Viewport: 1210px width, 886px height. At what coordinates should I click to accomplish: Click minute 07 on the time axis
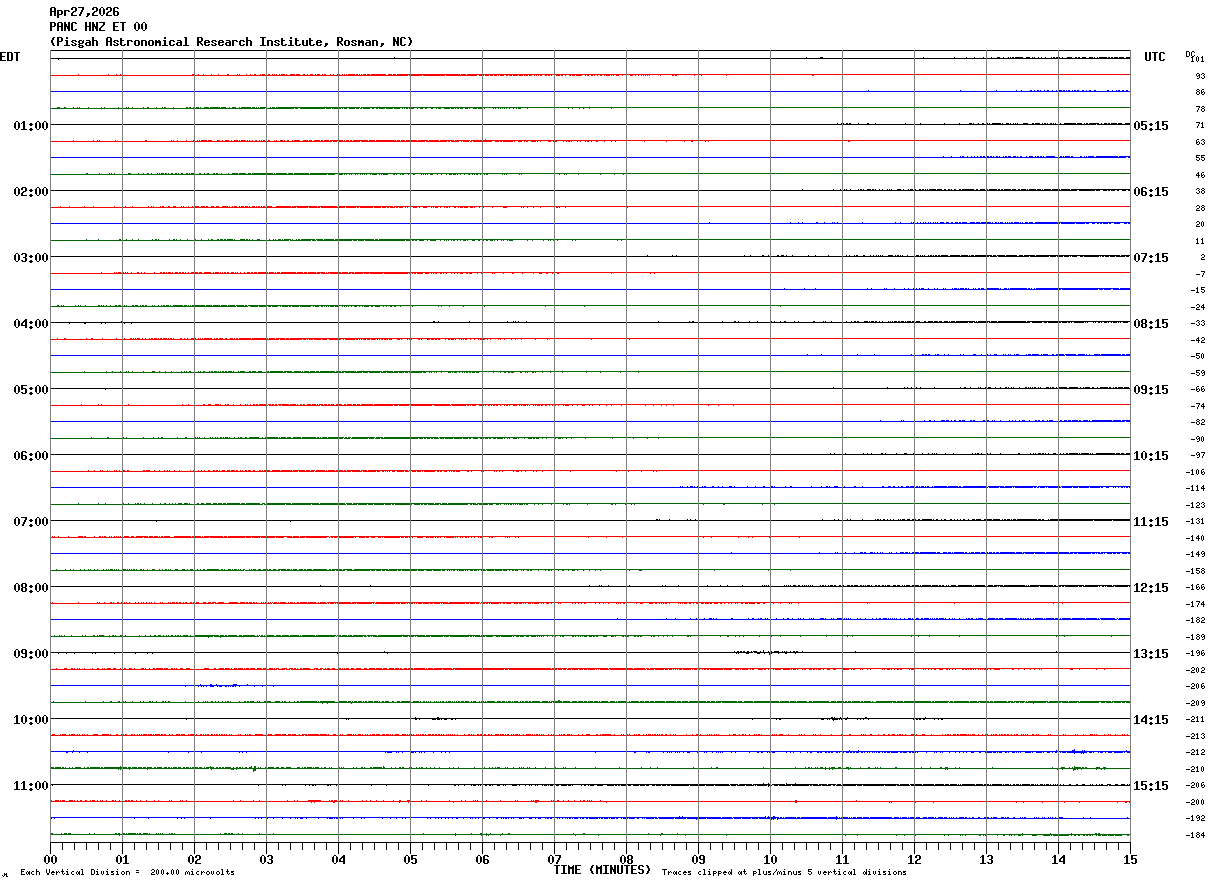click(554, 859)
